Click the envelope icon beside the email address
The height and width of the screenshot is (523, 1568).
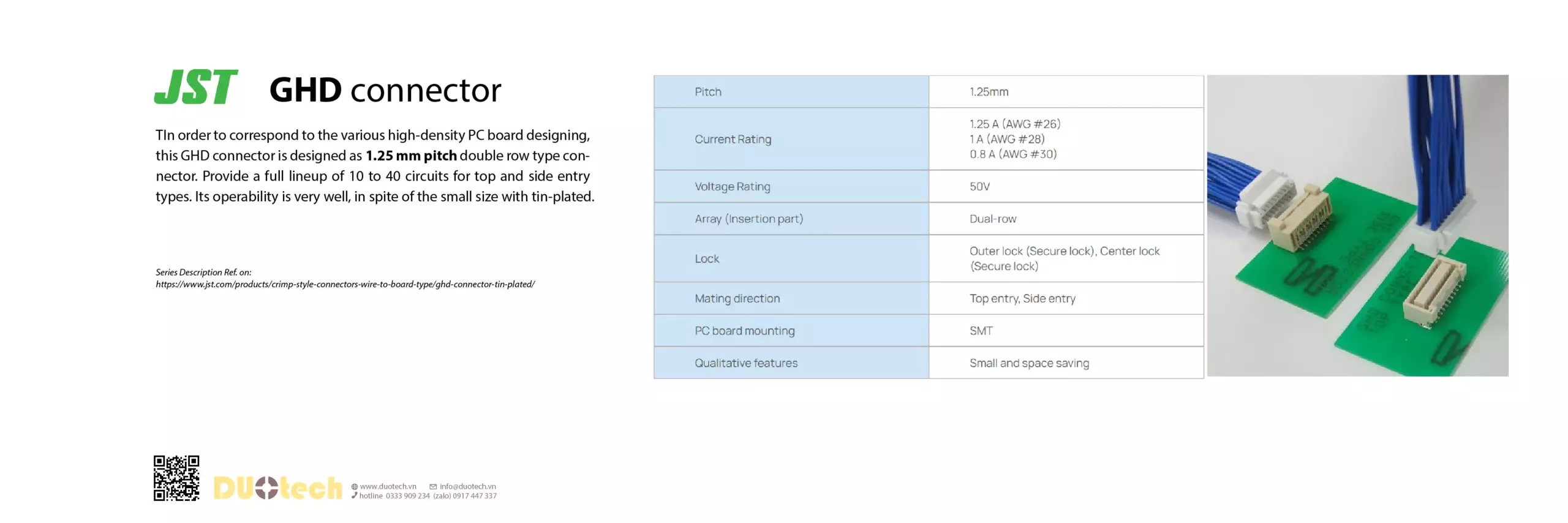point(433,487)
